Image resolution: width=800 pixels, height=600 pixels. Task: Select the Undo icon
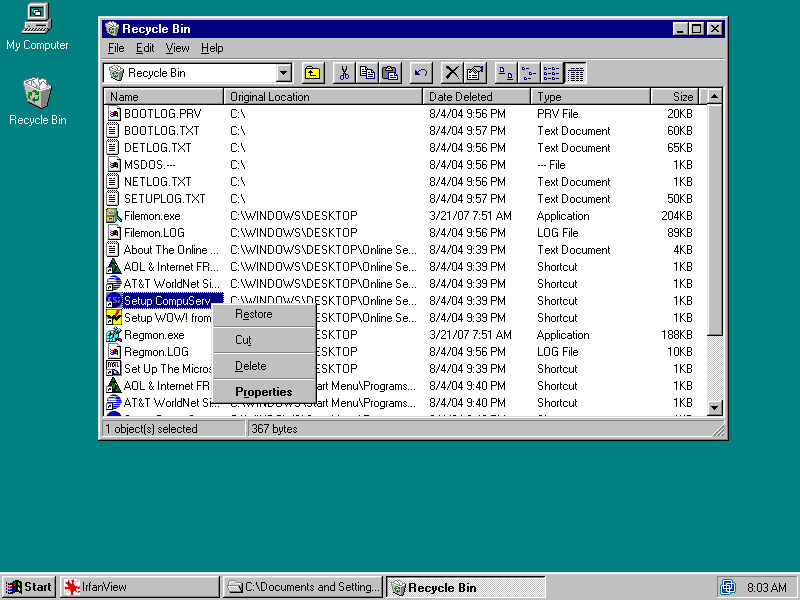(x=420, y=72)
